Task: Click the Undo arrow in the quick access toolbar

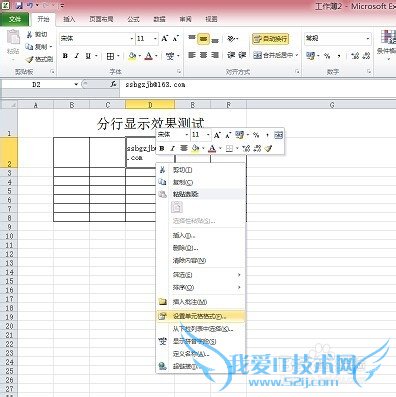Action: [30, 5]
